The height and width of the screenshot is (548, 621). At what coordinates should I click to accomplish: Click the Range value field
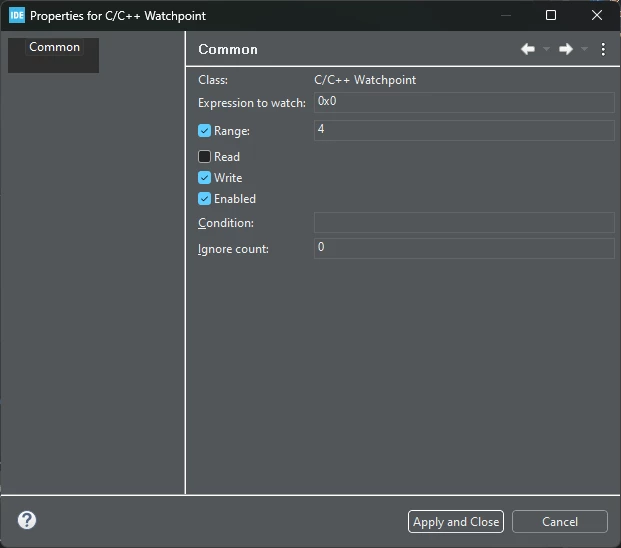coord(464,130)
